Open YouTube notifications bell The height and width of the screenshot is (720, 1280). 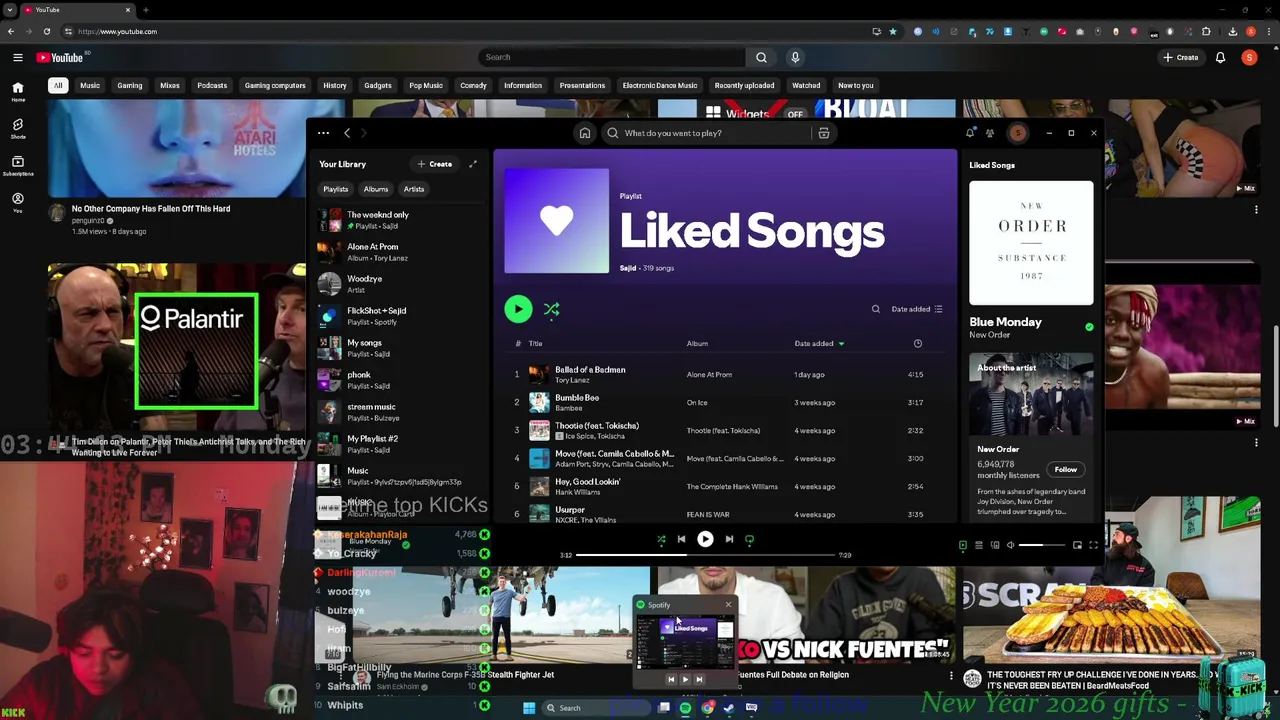coord(1220,57)
